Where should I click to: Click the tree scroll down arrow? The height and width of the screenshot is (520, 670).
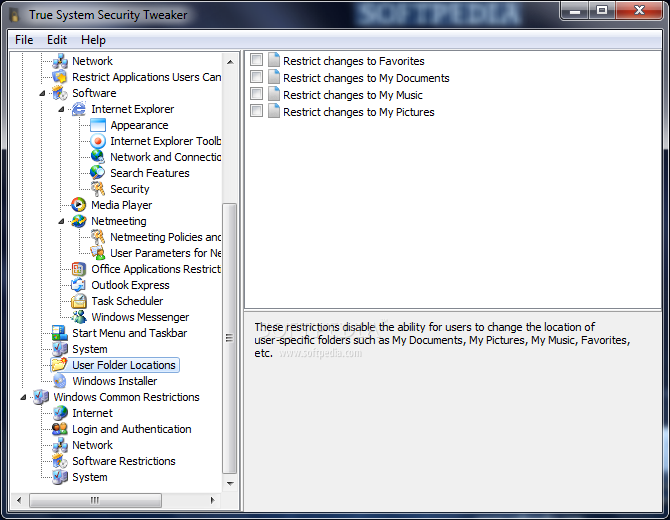coord(230,484)
